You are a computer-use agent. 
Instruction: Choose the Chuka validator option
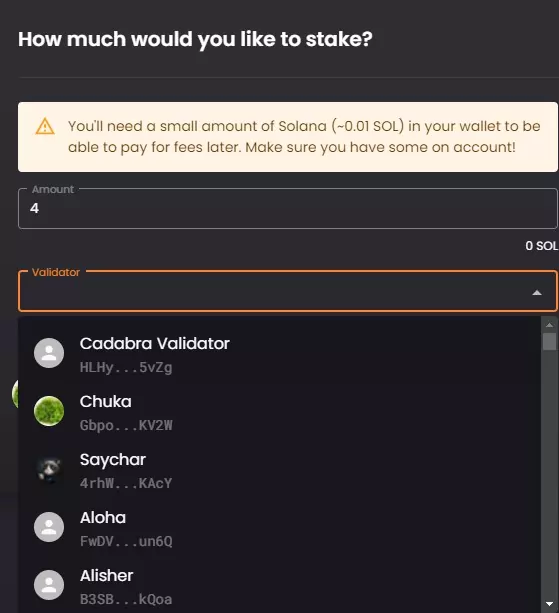[280, 411]
